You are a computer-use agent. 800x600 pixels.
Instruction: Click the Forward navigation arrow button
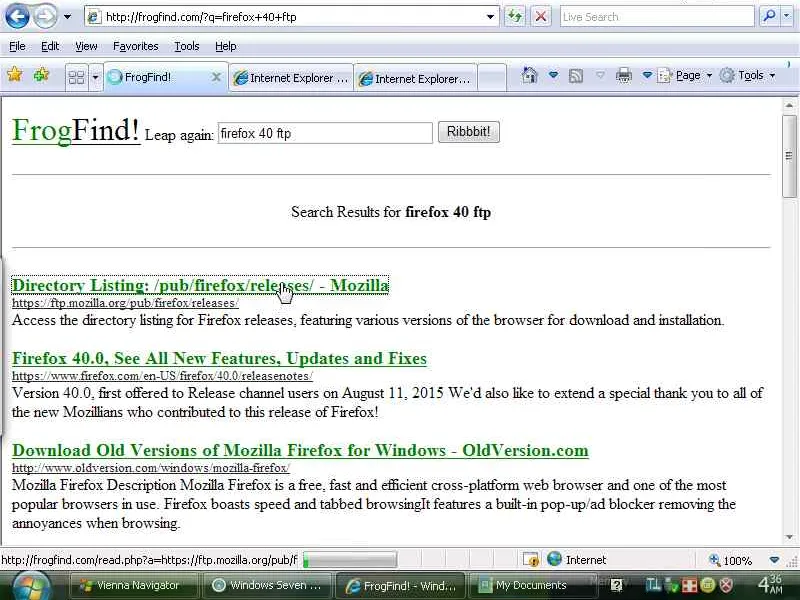[45, 16]
